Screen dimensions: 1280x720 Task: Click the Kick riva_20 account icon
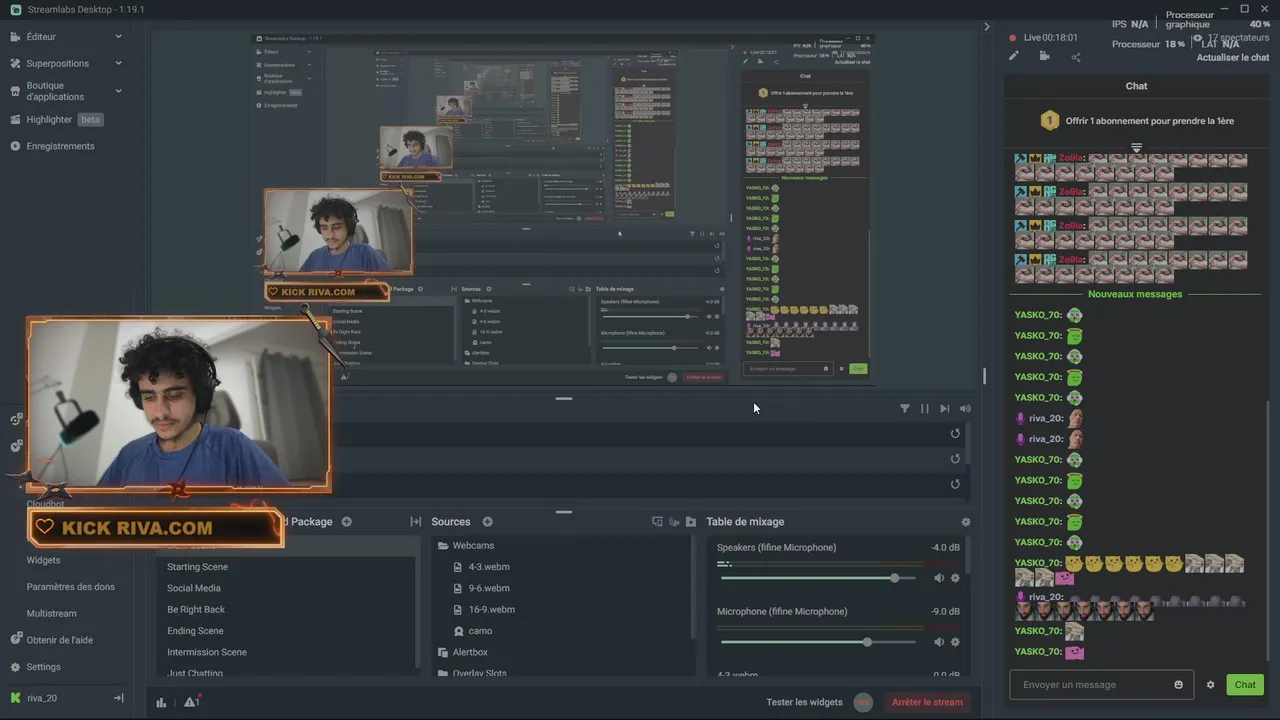point(15,698)
